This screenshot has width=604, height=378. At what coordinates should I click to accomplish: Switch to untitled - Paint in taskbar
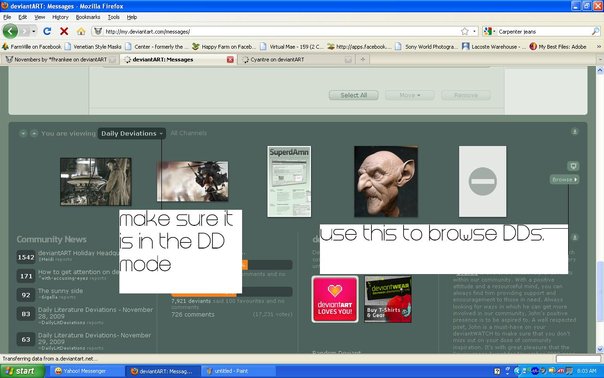[x=238, y=371]
